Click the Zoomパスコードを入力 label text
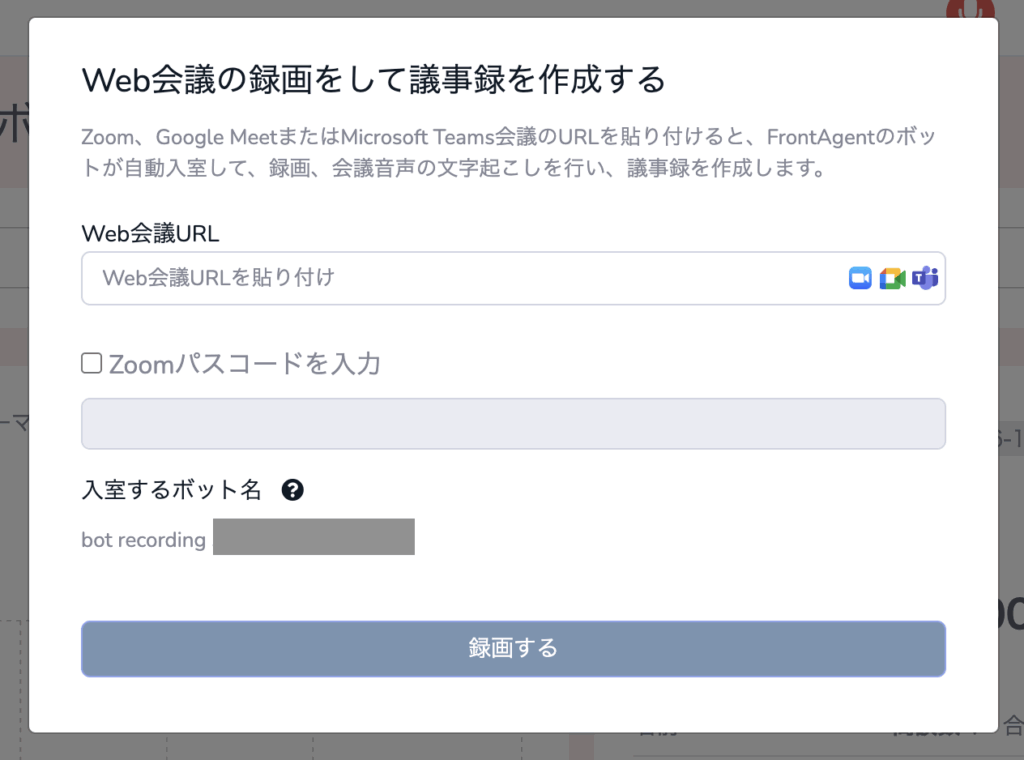Screen dimensions: 1024x760 [x=244, y=363]
